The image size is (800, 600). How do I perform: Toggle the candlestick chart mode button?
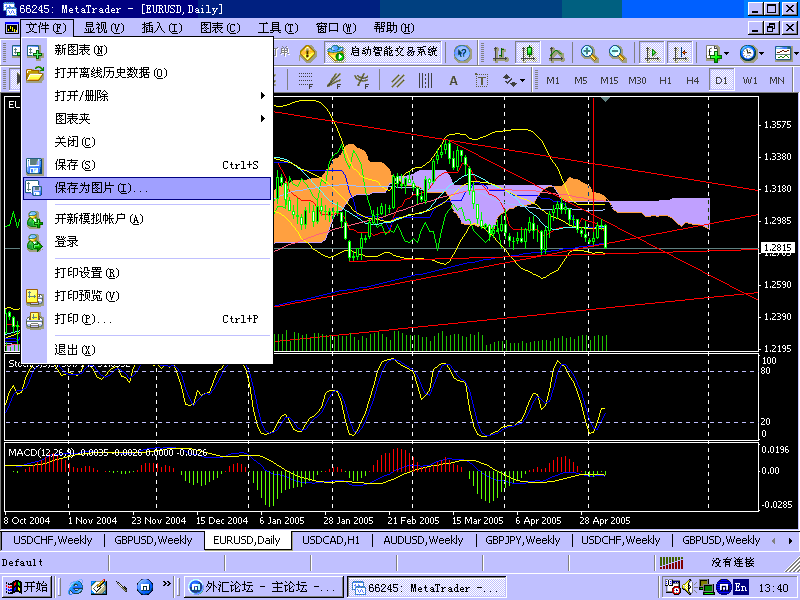[x=527, y=53]
